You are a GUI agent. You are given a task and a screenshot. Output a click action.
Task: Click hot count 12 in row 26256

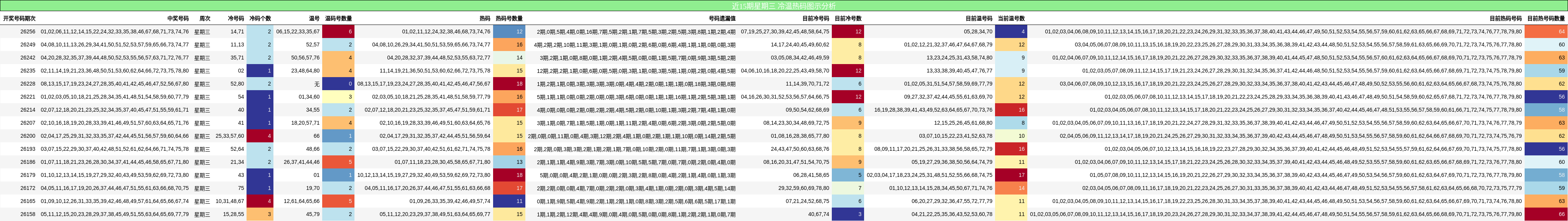510,32
